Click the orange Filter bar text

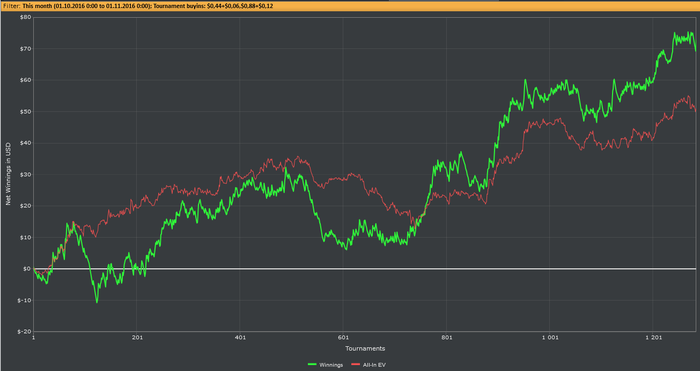[x=138, y=6]
